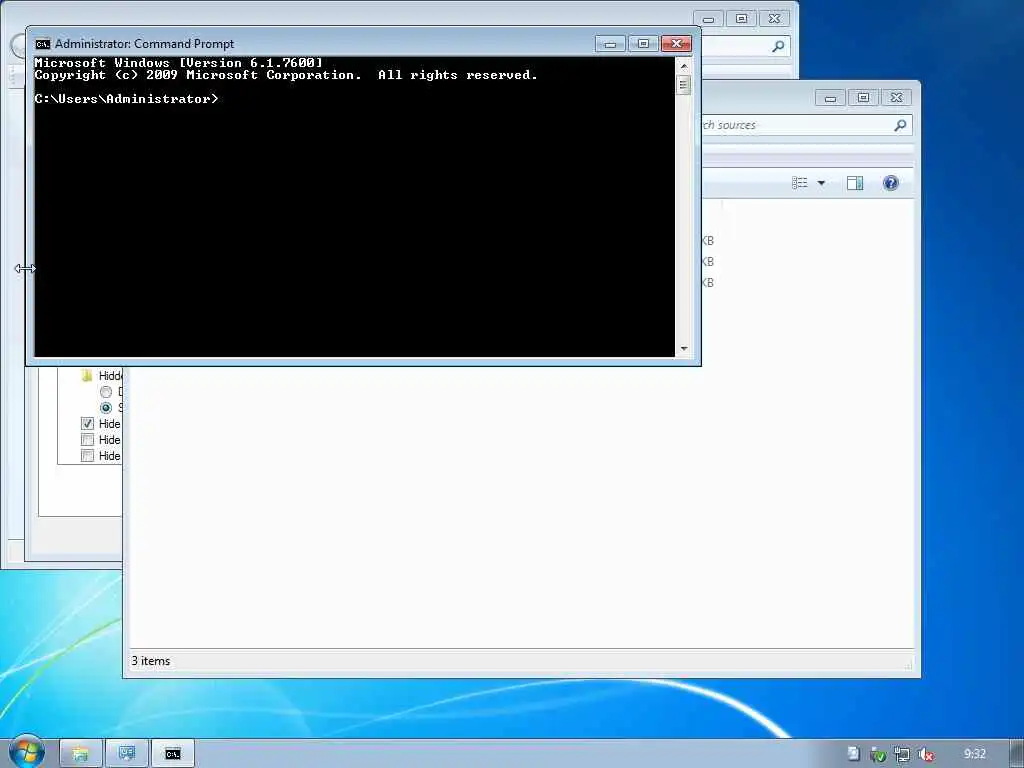The image size is (1024, 768).
Task: Change the view in the sources Explorer window
Action: tap(799, 183)
